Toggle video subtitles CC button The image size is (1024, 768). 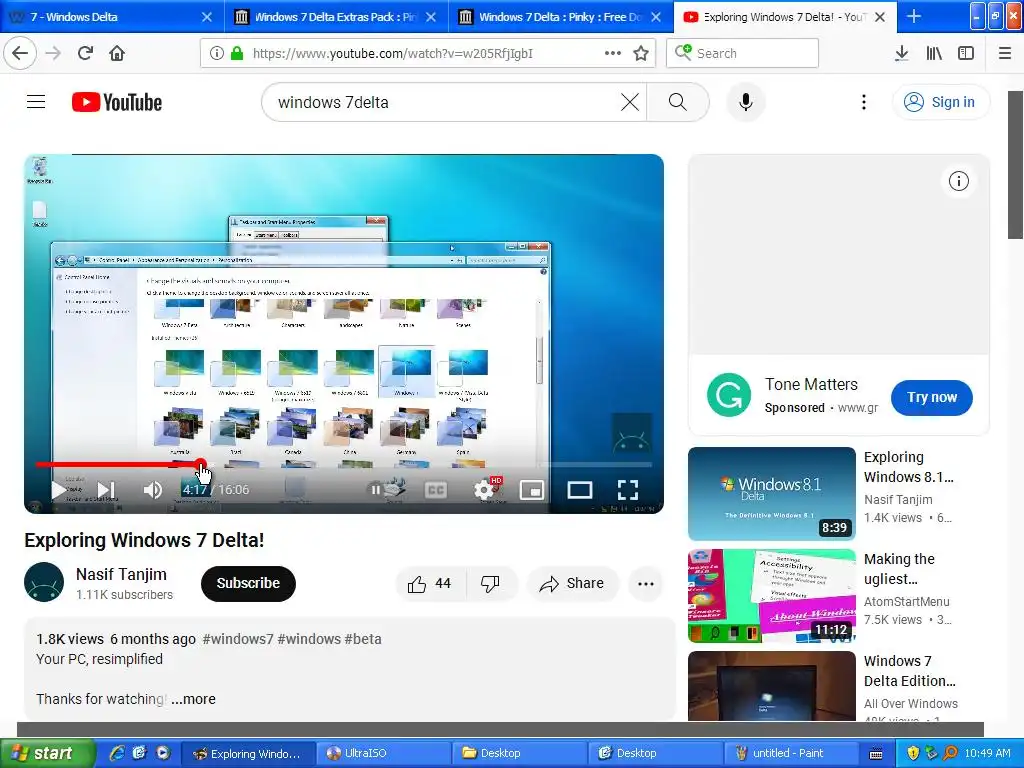coord(436,490)
